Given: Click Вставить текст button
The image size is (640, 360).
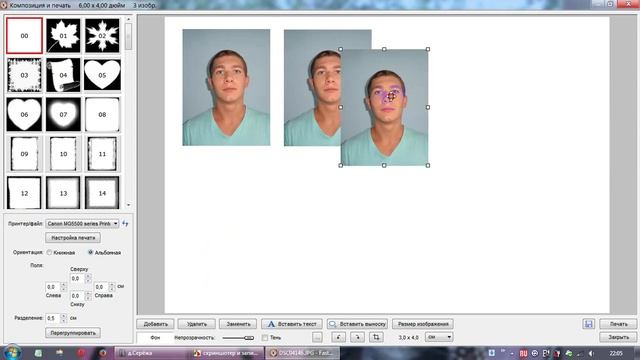Looking at the screenshot, I should [292, 324].
